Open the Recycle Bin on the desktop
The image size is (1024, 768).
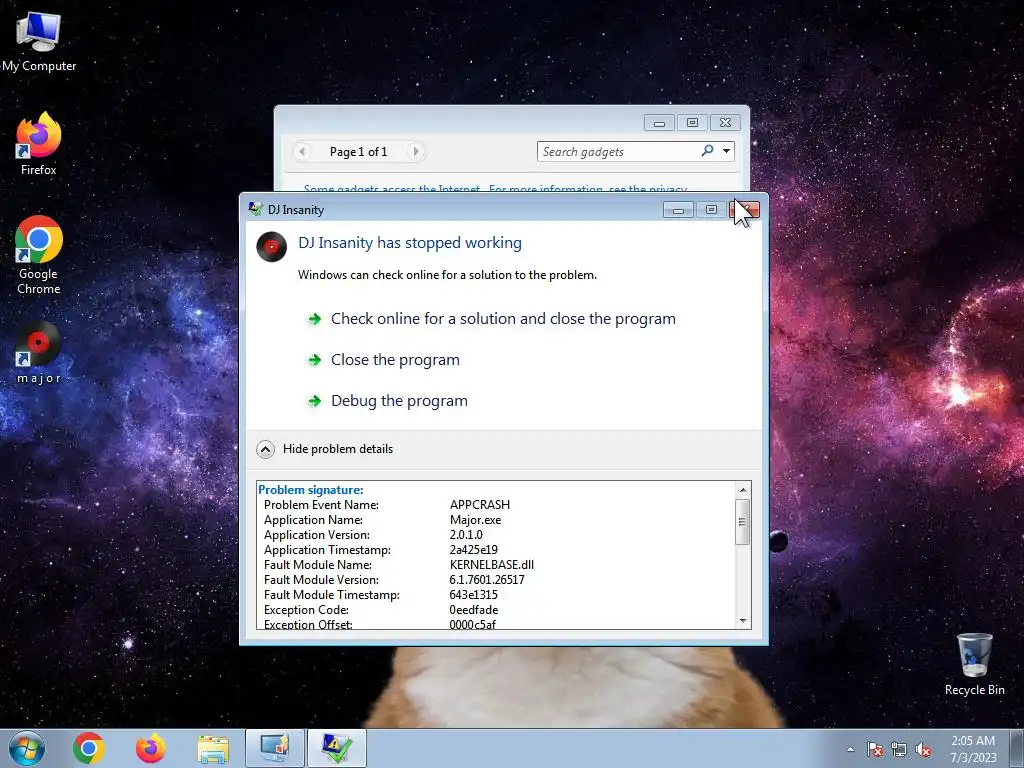974,664
